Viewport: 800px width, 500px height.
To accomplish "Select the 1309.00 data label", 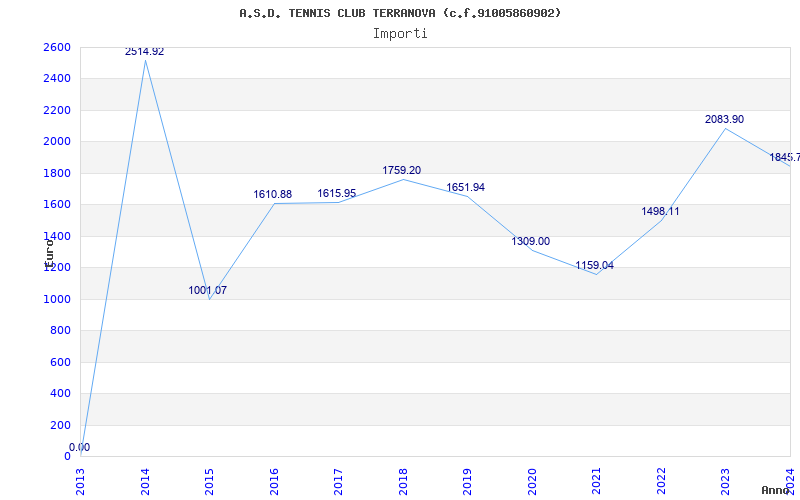I will pos(531,241).
